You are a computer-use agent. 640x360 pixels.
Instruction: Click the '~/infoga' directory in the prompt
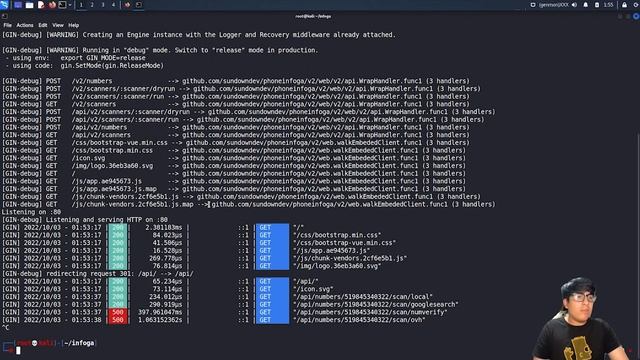click(79, 343)
